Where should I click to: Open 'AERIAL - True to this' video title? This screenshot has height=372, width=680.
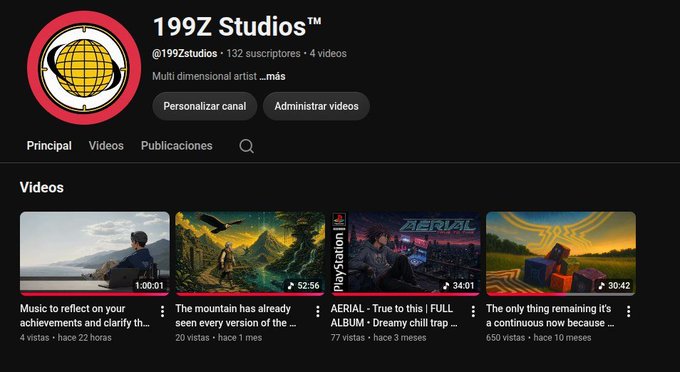pyautogui.click(x=394, y=316)
